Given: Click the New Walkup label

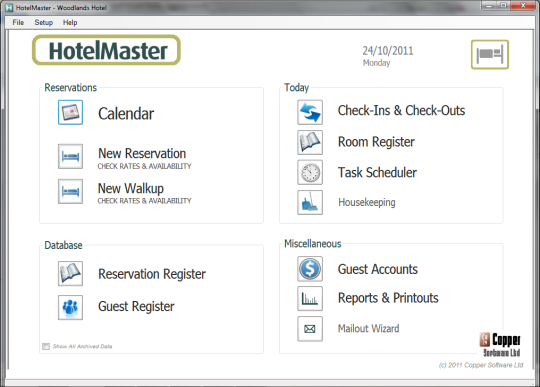Looking at the screenshot, I should click(x=131, y=188).
